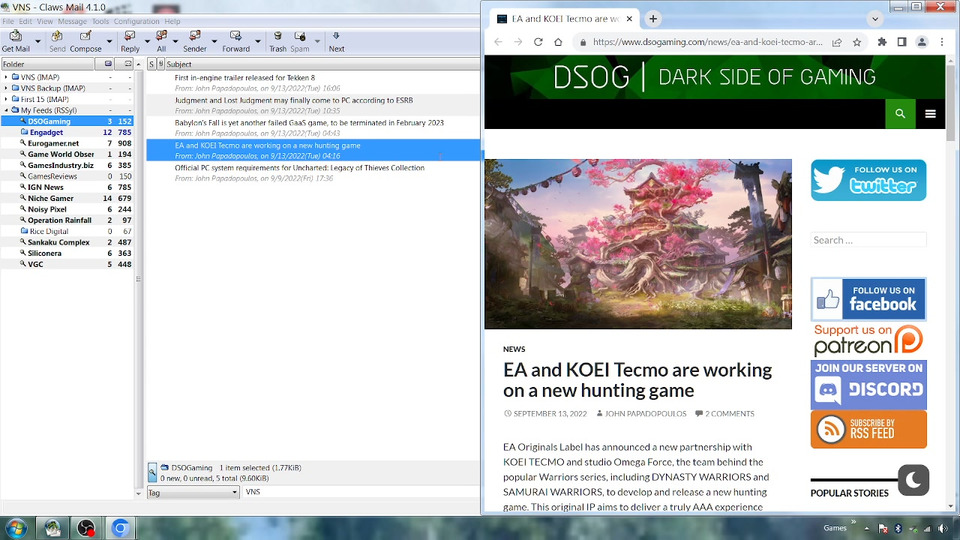This screenshot has width=960, height=540.
Task: Click the Subscribe by RSS Feed badge
Action: (x=868, y=429)
